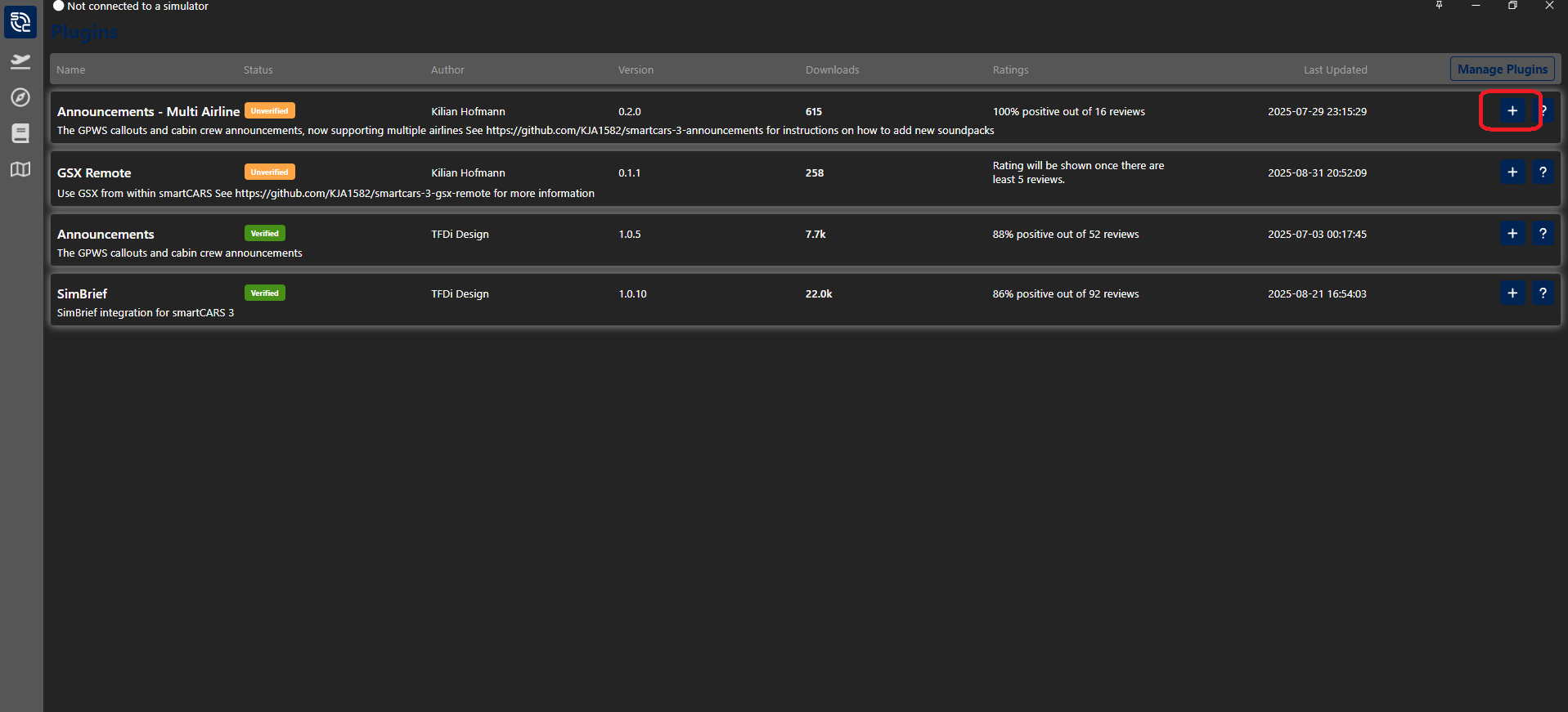Click the Manage Plugins button
1568x712 pixels.
click(x=1503, y=69)
